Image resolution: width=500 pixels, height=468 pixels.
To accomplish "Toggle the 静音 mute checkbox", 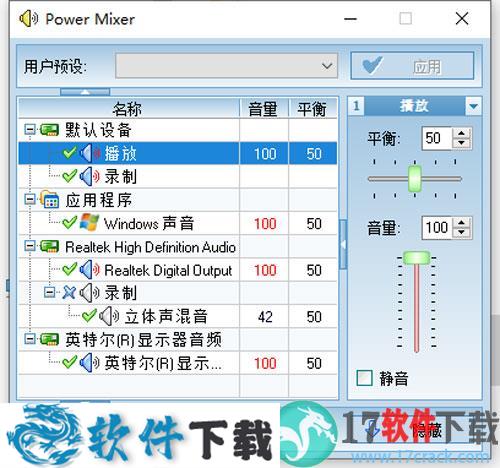I will [364, 378].
